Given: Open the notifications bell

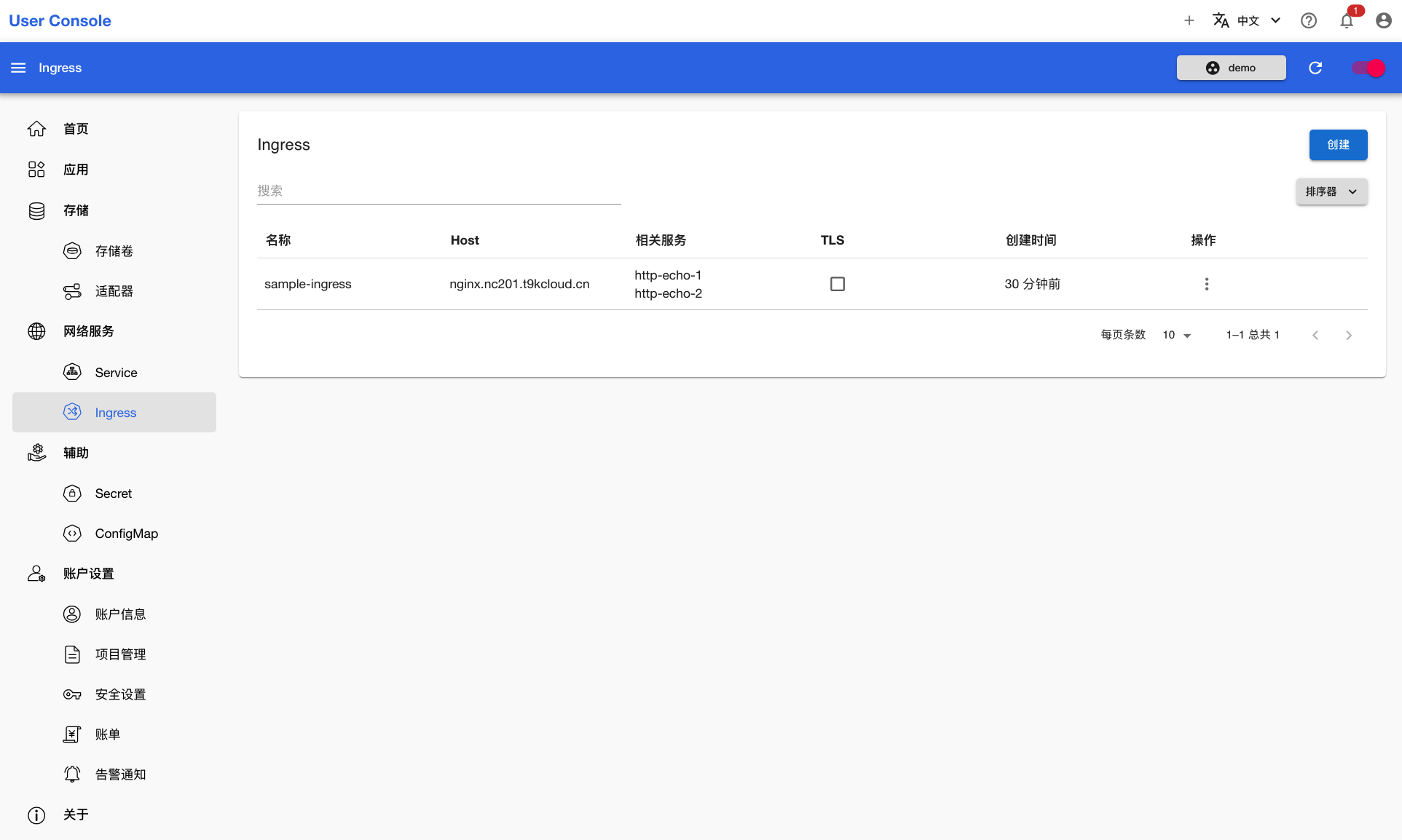Looking at the screenshot, I should 1347,20.
